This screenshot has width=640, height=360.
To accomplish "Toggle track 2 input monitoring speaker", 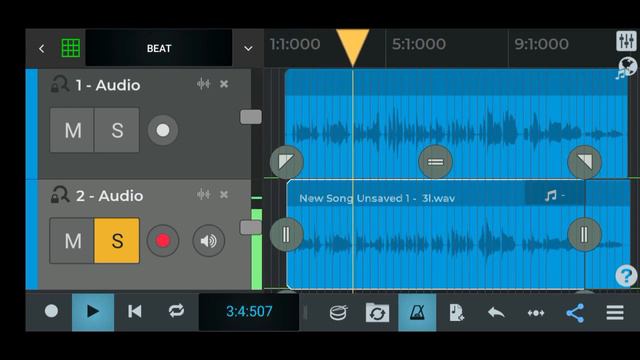I will tap(209, 241).
